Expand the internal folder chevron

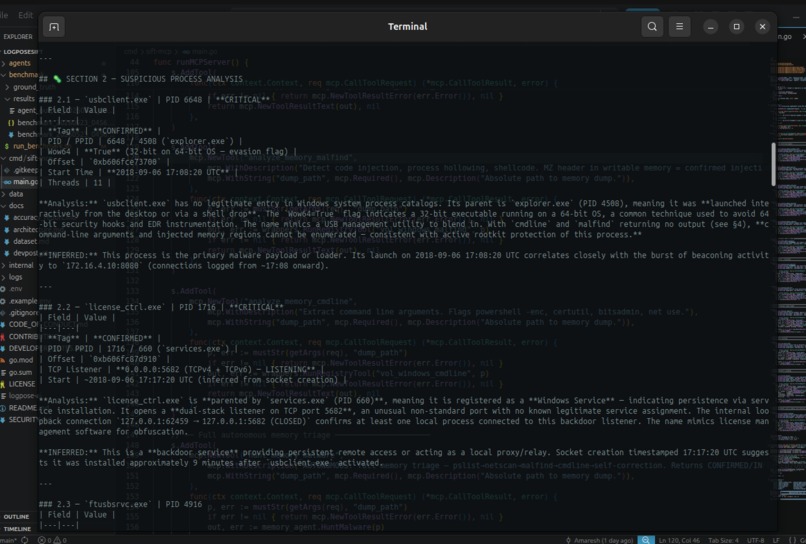(4, 265)
